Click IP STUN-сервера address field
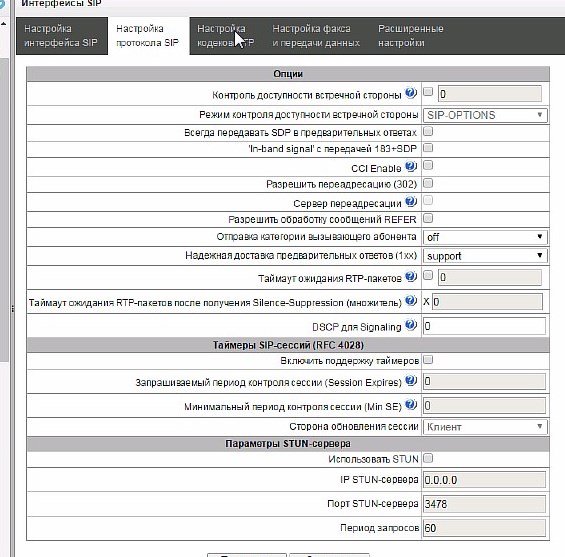The height and width of the screenshot is (557, 565). coord(484,480)
